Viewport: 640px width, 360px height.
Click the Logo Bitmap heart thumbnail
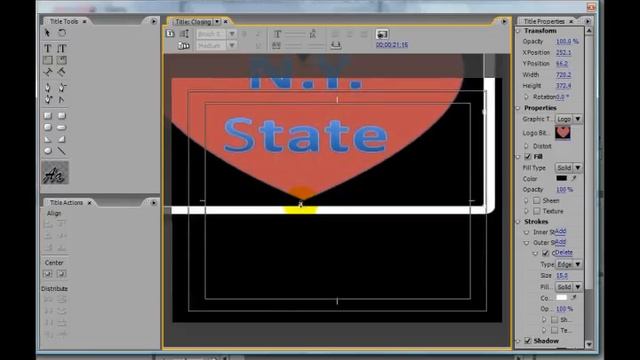[x=563, y=132]
